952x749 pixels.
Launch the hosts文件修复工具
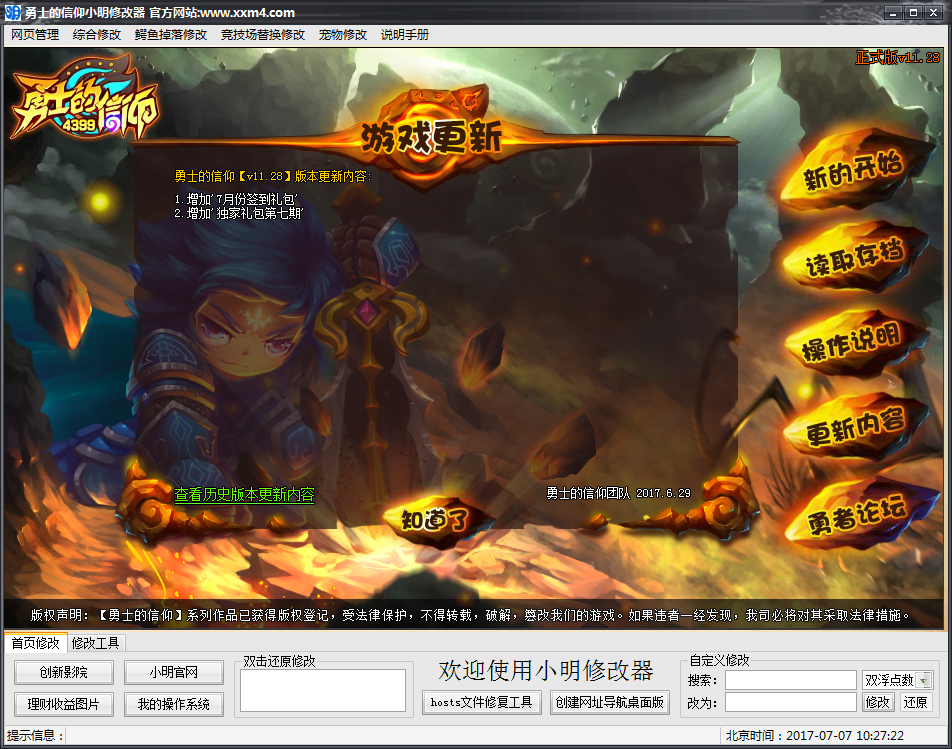tap(481, 702)
